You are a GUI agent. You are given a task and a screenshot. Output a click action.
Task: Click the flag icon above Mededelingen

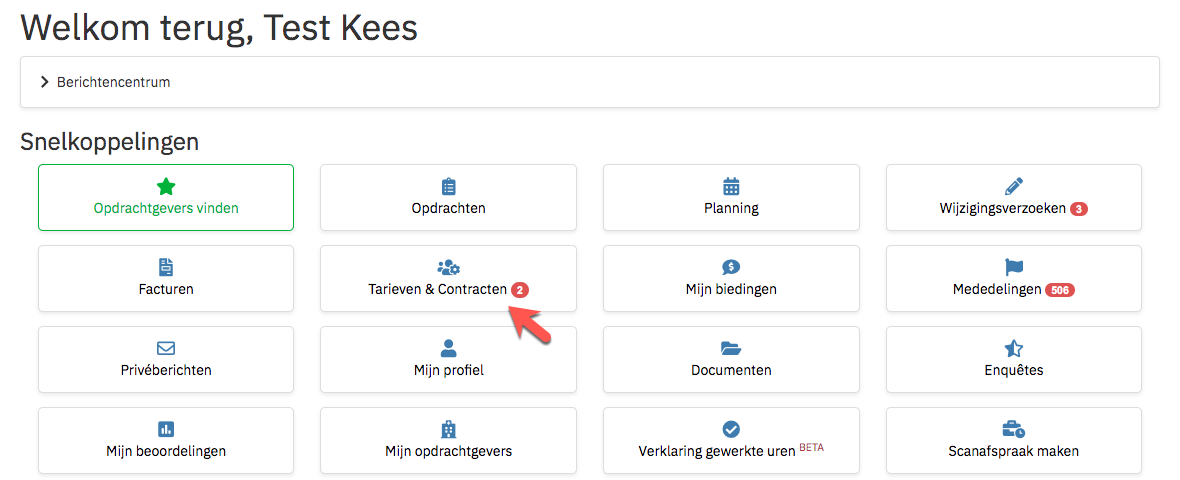(x=1014, y=267)
